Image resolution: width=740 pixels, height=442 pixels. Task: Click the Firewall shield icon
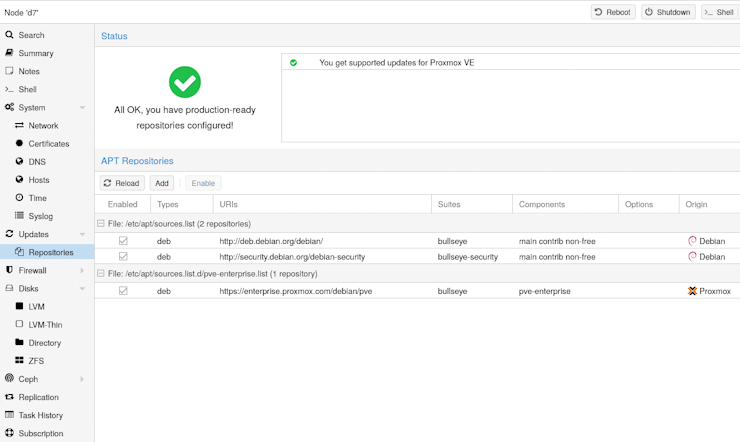pyautogui.click(x=9, y=270)
